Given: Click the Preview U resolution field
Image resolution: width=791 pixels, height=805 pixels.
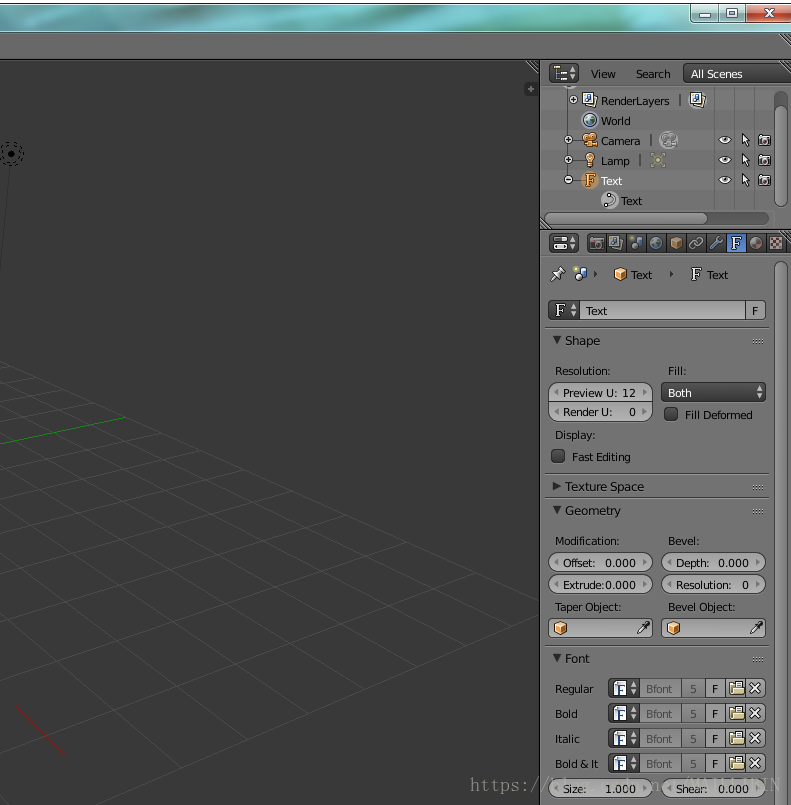Looking at the screenshot, I should pyautogui.click(x=600, y=392).
